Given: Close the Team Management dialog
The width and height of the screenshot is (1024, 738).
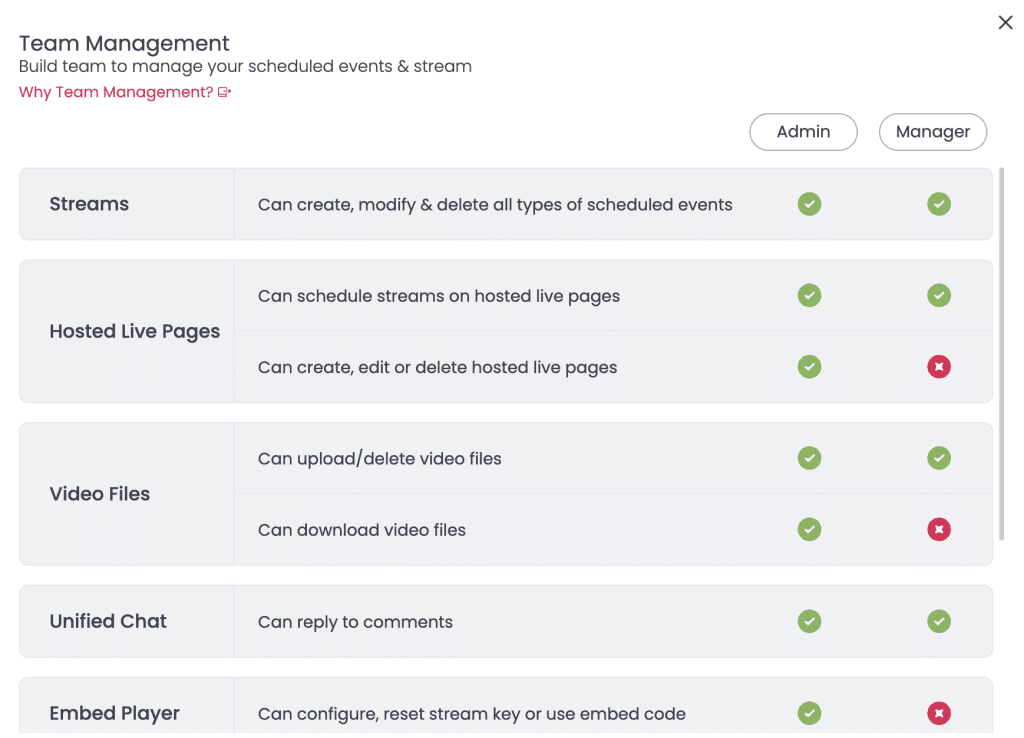Looking at the screenshot, I should point(1005,23).
